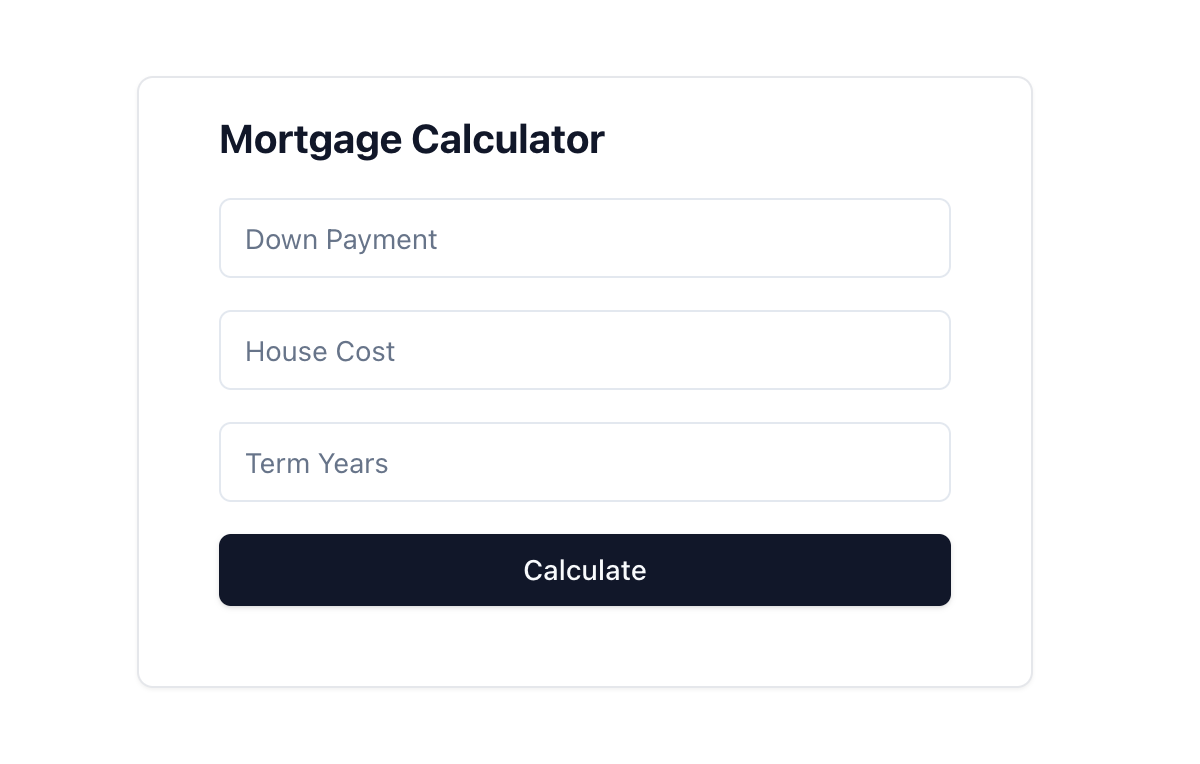
Task: Focus the House Cost input field
Action: click(585, 350)
